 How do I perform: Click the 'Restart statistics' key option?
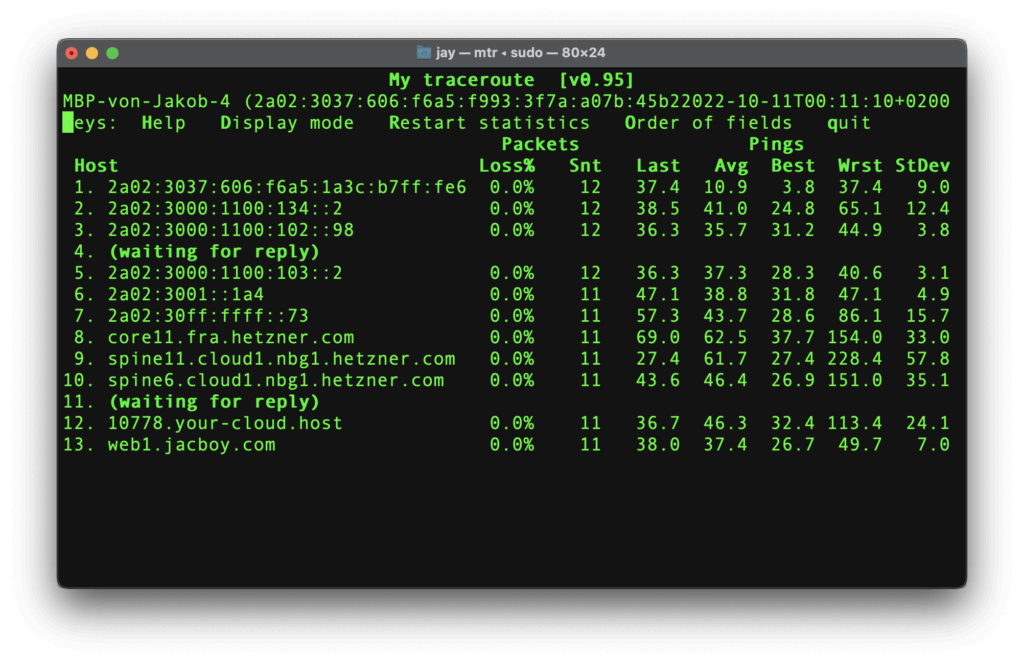[x=489, y=123]
